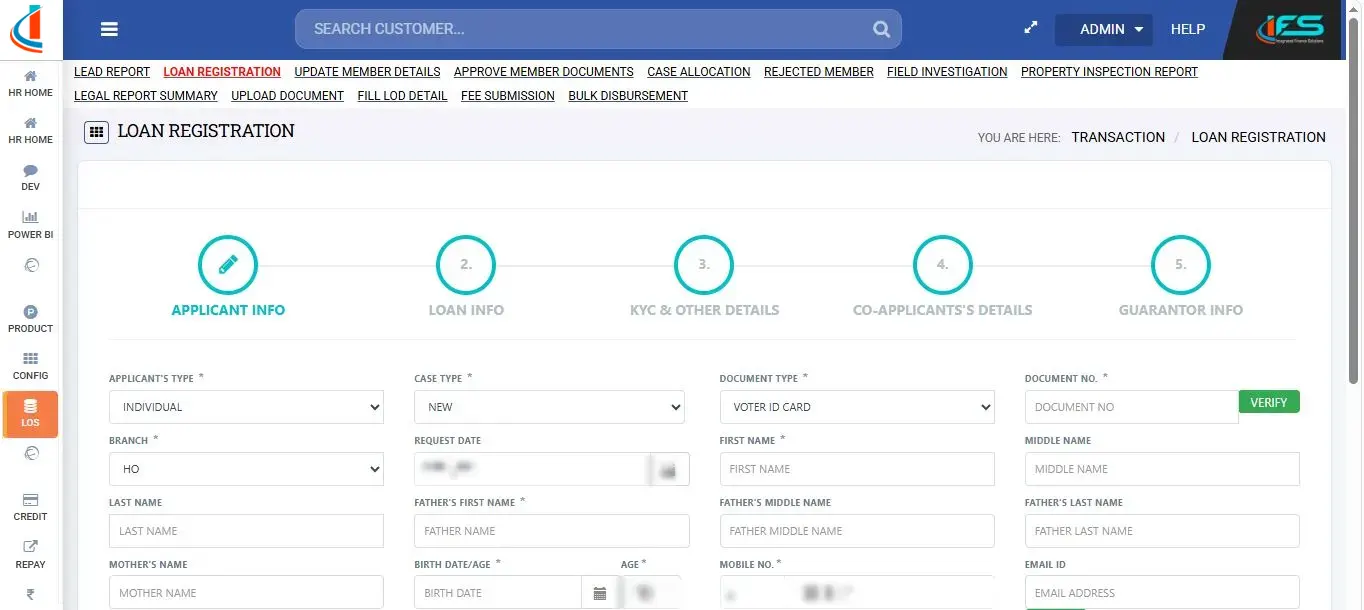
Task: Focus the Father's First Name field
Action: tap(552, 531)
